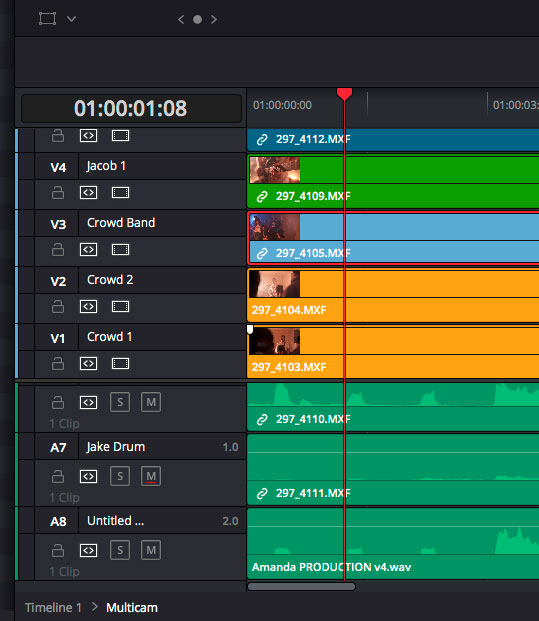Disable video on the Crowd 2 track

pyautogui.click(x=120, y=307)
